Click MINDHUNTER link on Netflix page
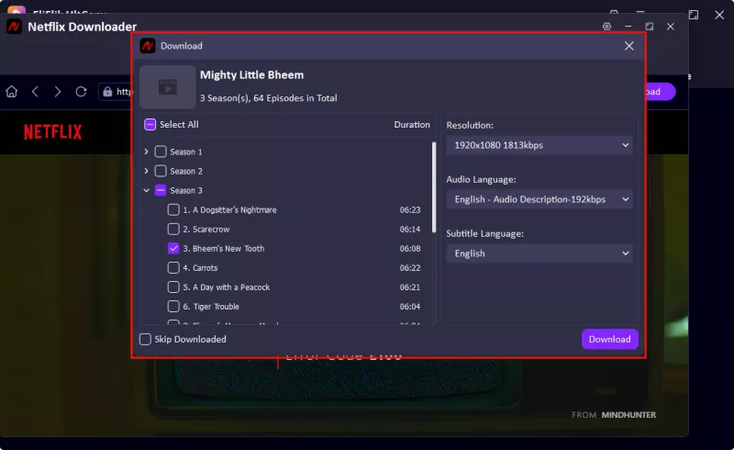The height and width of the screenshot is (450, 734). 629,415
